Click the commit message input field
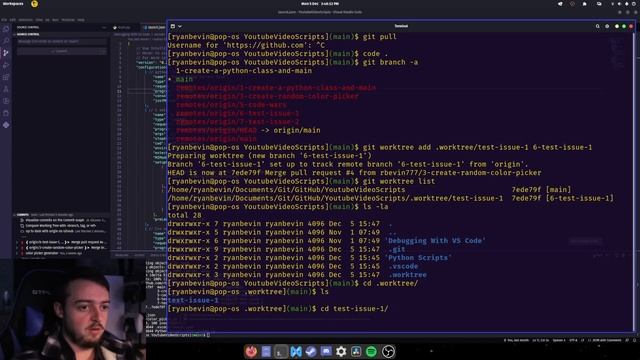This screenshot has height=360, width=640. pos(62,41)
